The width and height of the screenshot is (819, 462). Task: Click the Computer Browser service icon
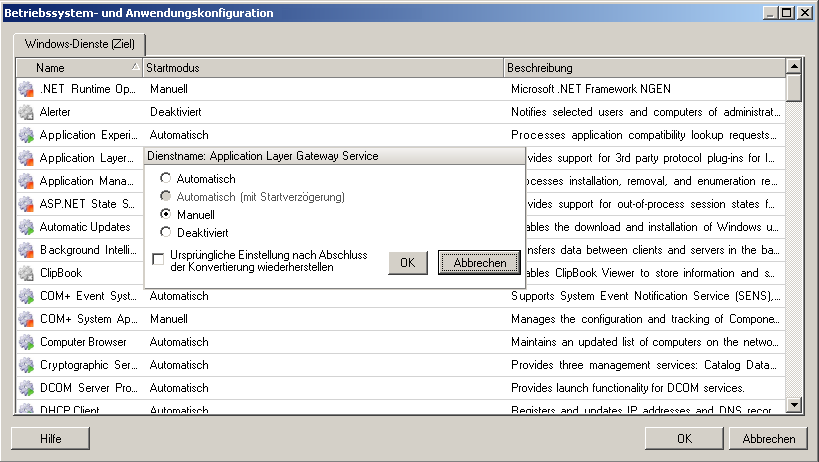[x=26, y=342]
